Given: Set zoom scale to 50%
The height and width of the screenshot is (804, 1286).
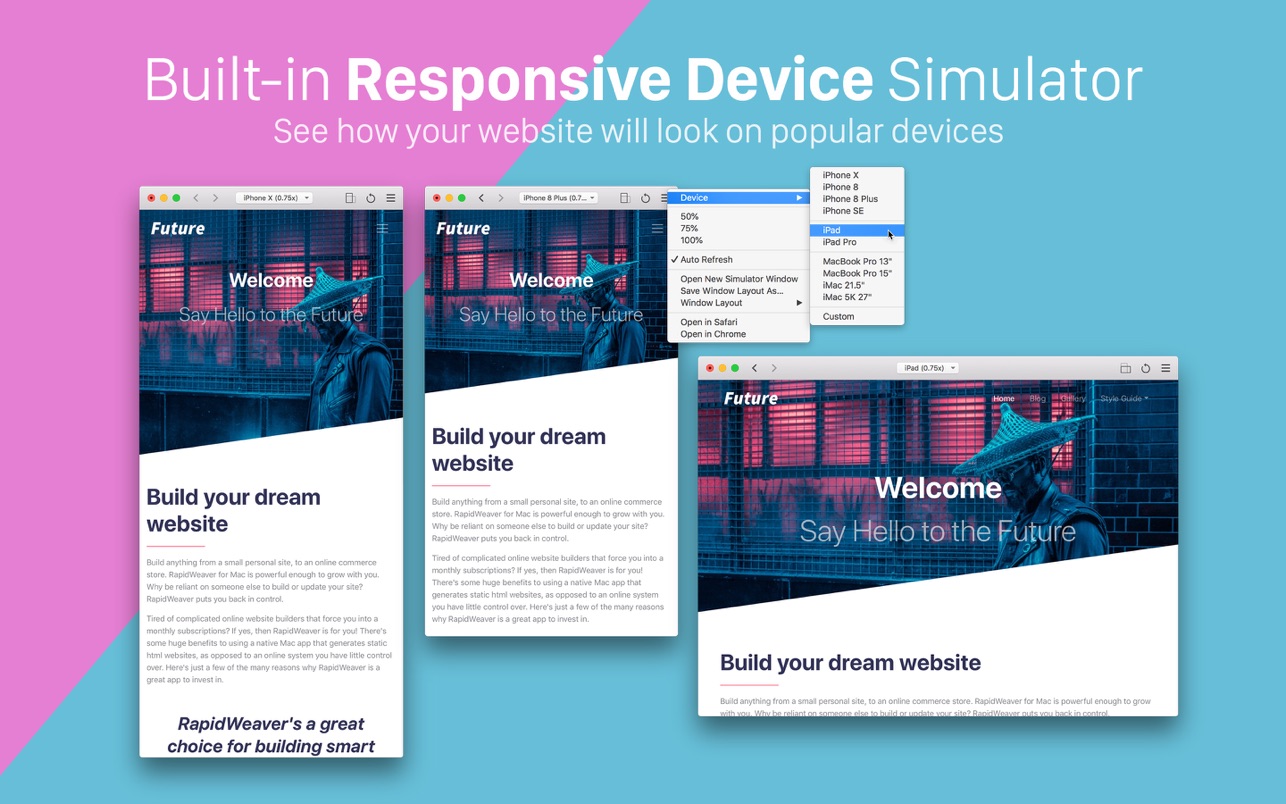Looking at the screenshot, I should pos(690,217).
